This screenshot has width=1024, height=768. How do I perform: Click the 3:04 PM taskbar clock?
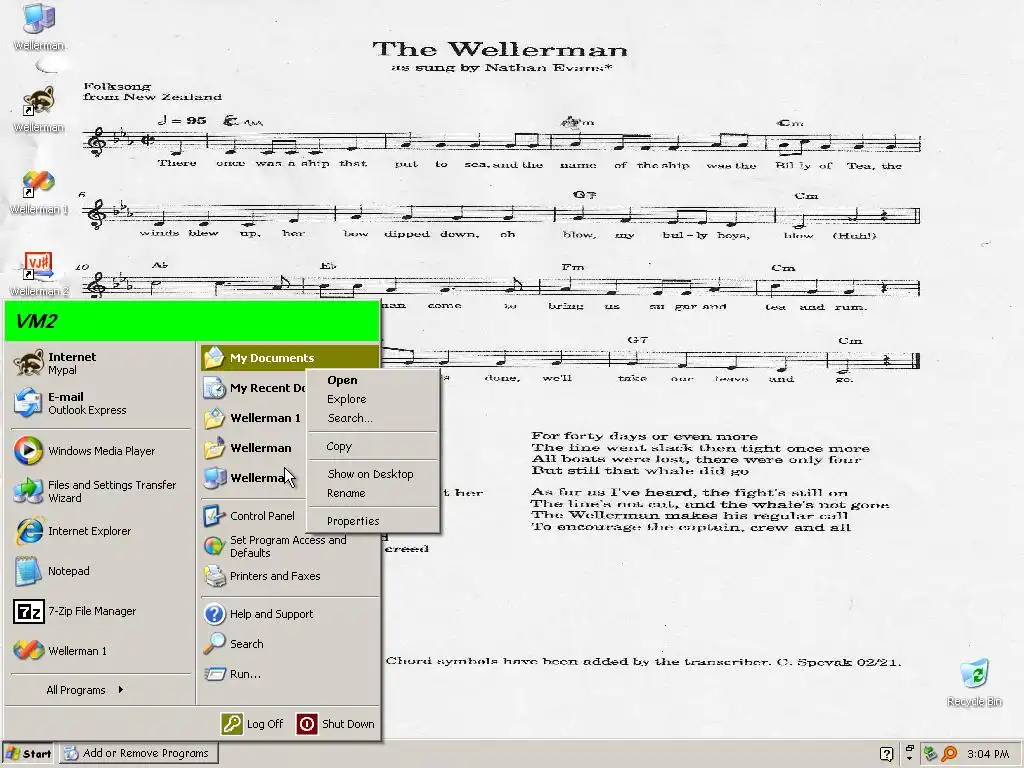(987, 754)
